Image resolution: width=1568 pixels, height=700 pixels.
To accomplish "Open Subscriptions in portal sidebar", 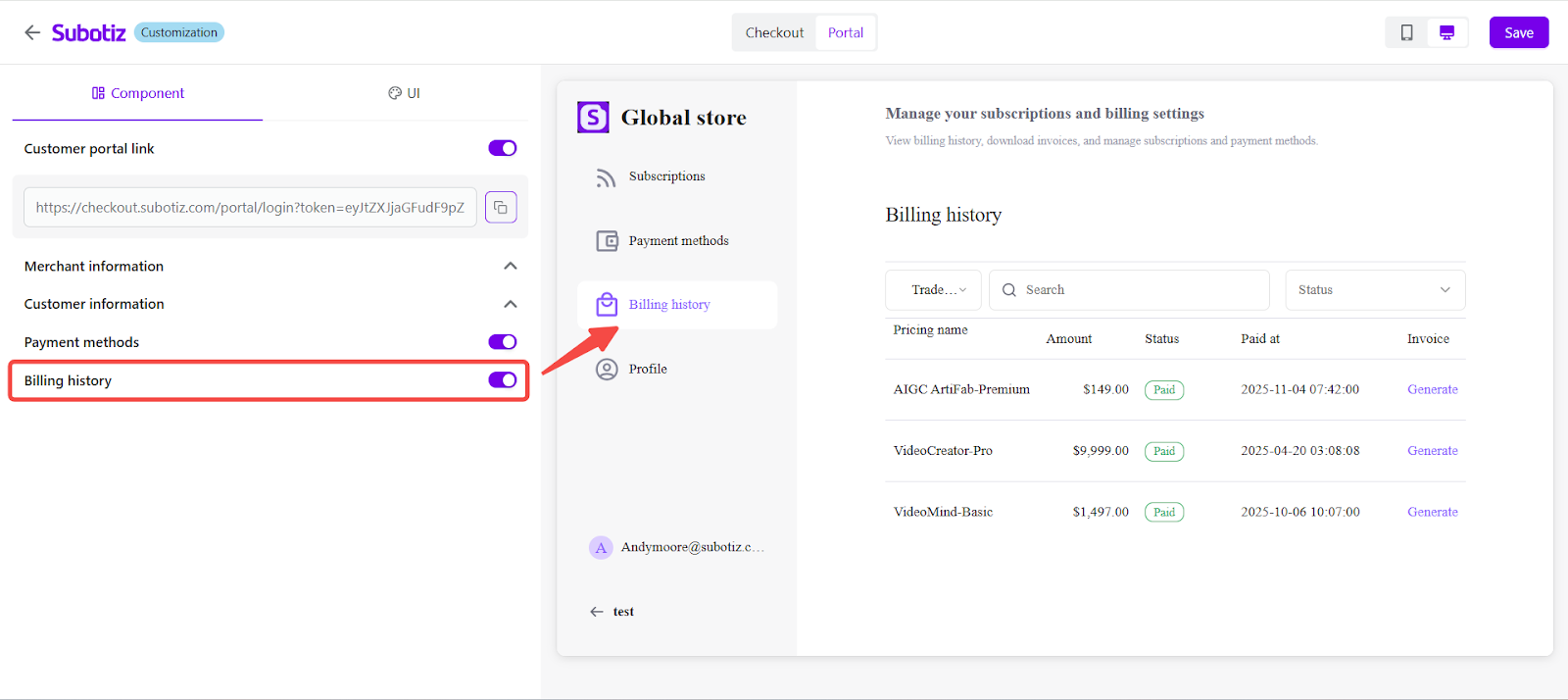I will 666,176.
